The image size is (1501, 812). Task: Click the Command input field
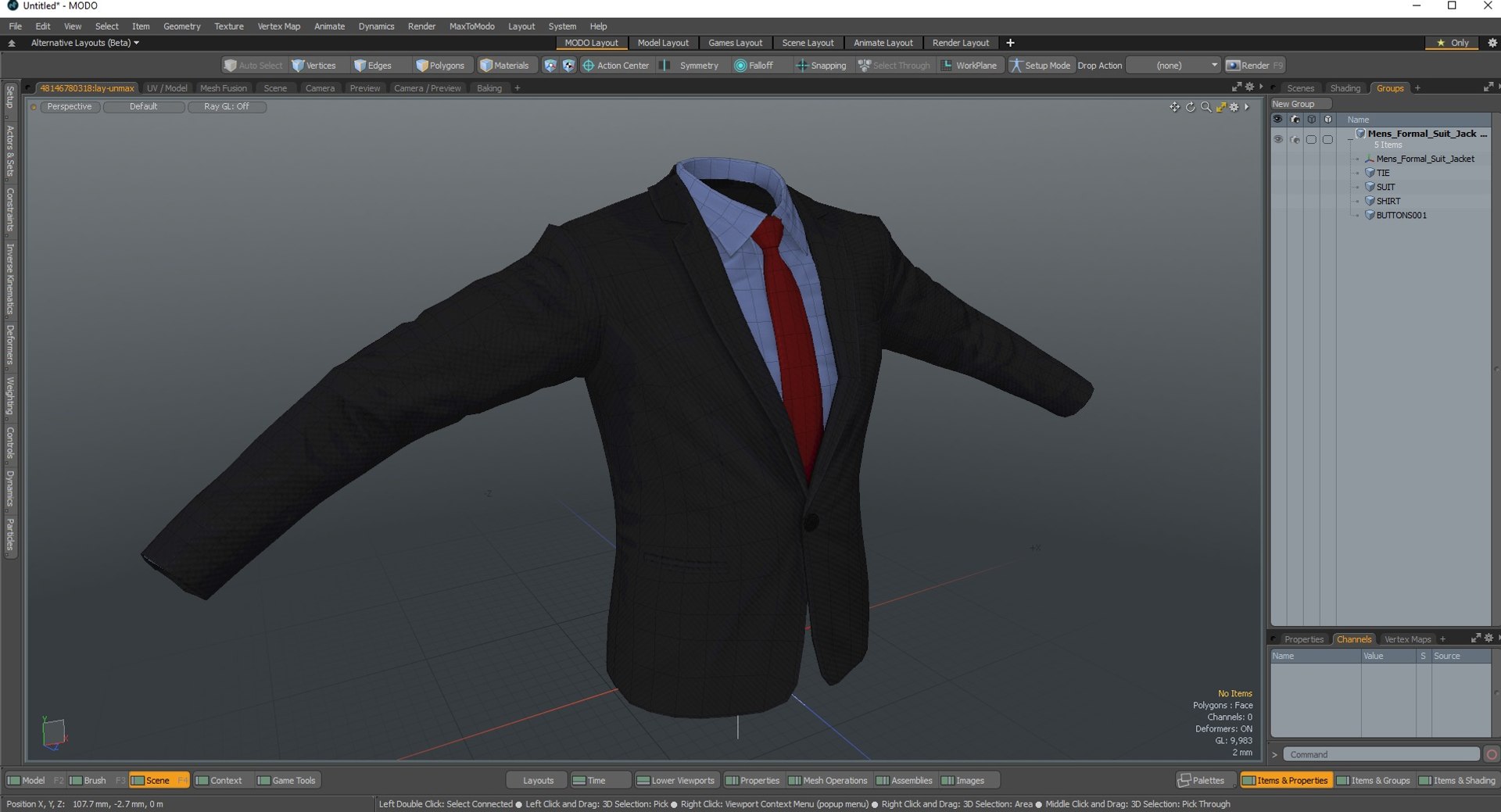tap(1381, 755)
